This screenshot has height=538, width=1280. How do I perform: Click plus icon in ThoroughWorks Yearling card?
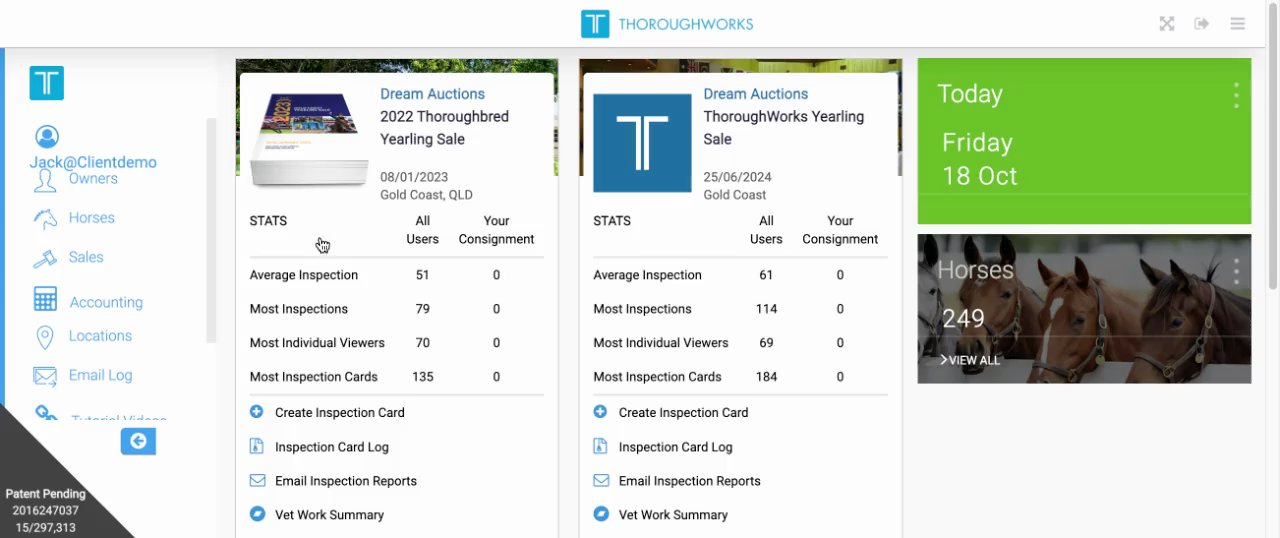click(601, 412)
